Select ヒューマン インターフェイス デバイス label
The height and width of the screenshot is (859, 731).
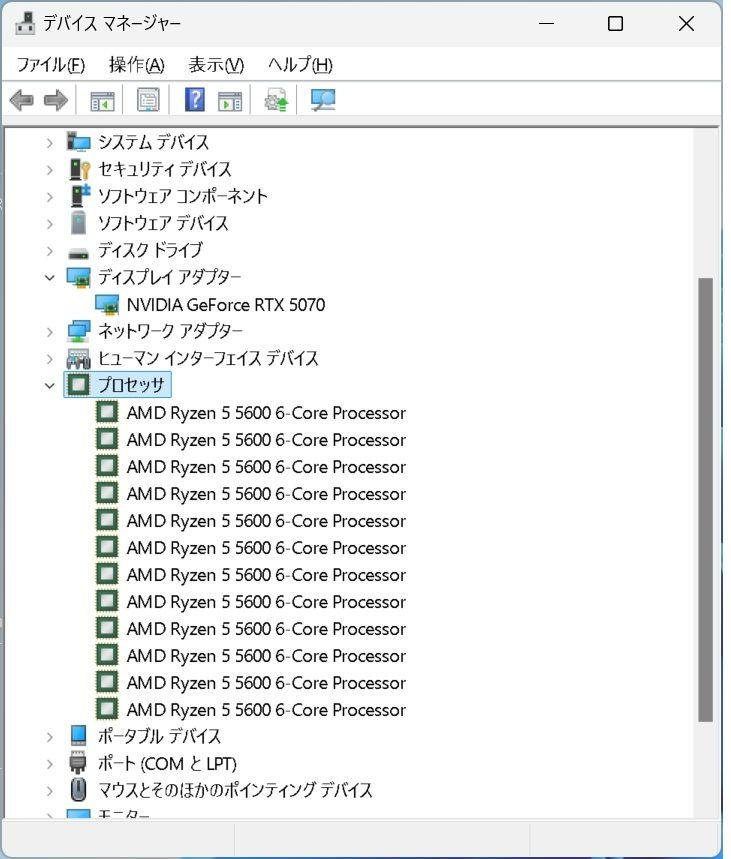click(x=208, y=358)
